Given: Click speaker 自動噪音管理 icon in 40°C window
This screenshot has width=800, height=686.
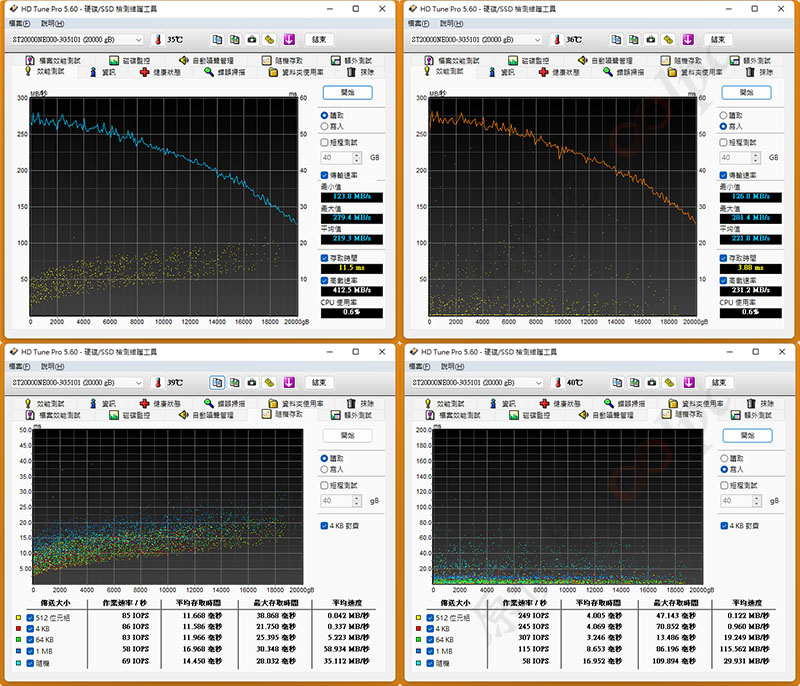Looking at the screenshot, I should (x=584, y=415).
